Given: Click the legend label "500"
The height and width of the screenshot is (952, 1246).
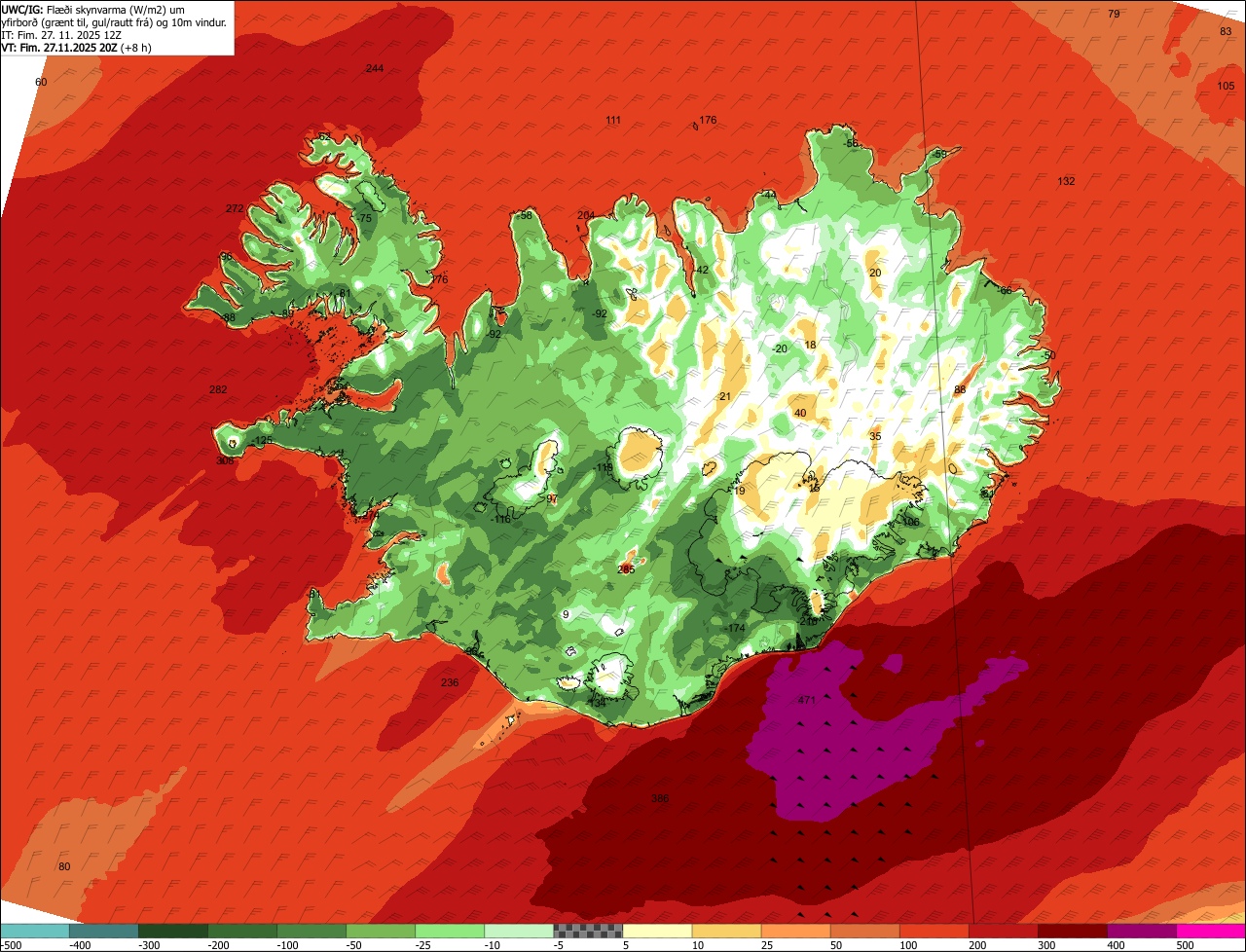Looking at the screenshot, I should 1185,944.
